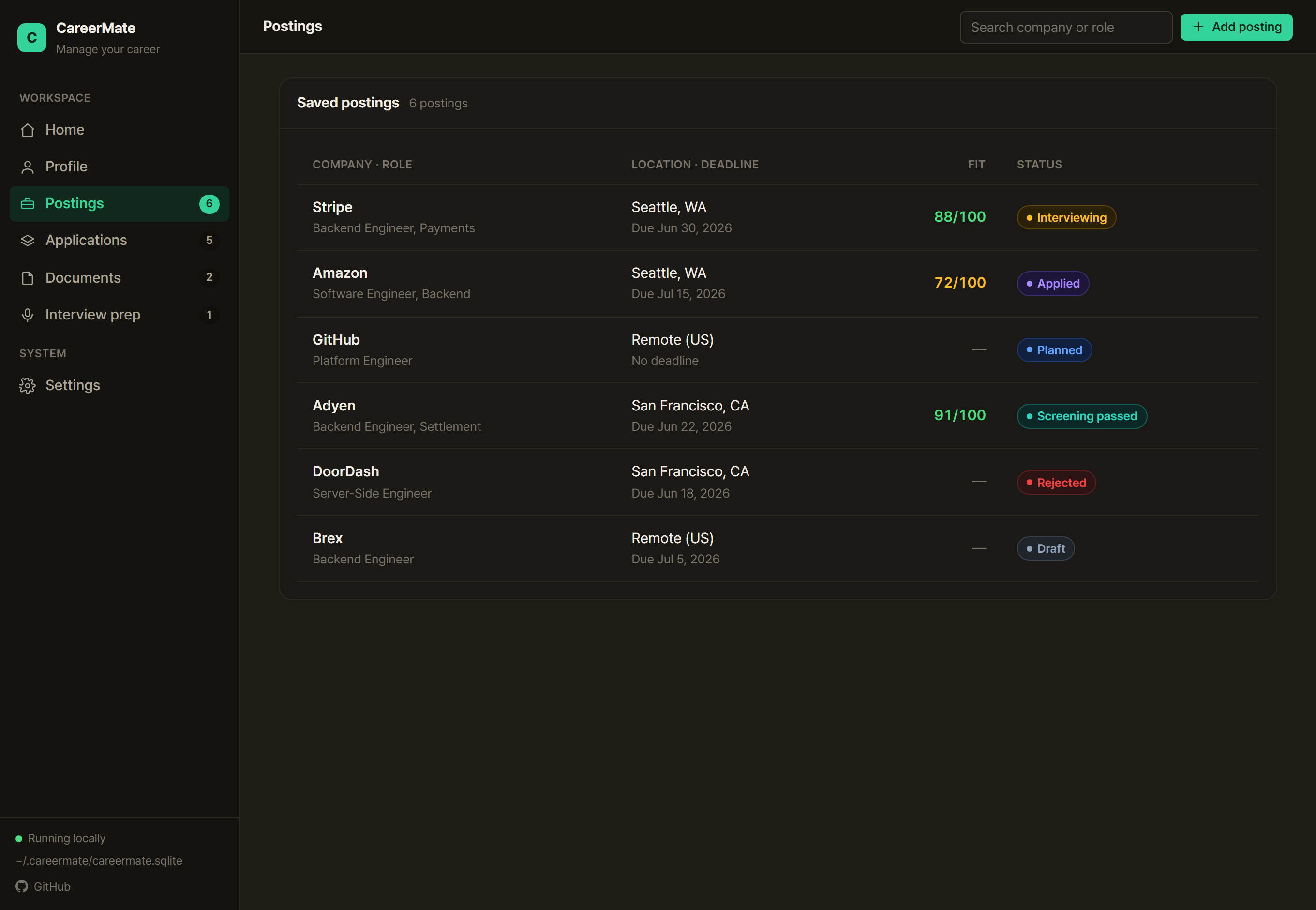1316x910 pixels.
Task: Open the Brex posting row
Action: pos(778,548)
